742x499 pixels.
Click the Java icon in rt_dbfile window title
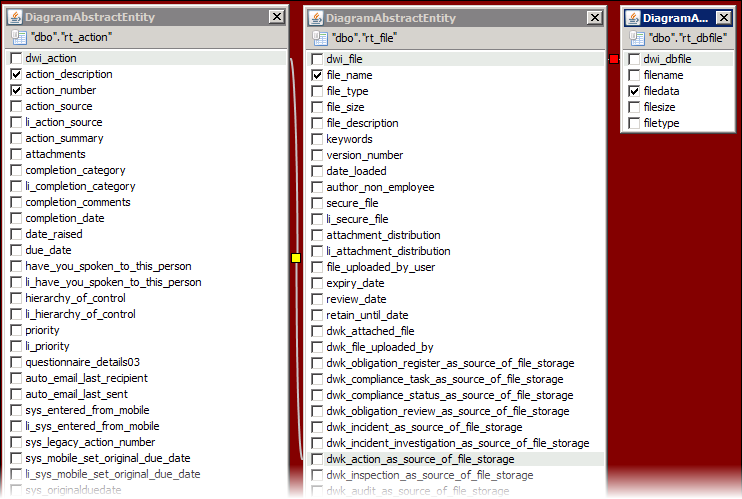point(633,18)
